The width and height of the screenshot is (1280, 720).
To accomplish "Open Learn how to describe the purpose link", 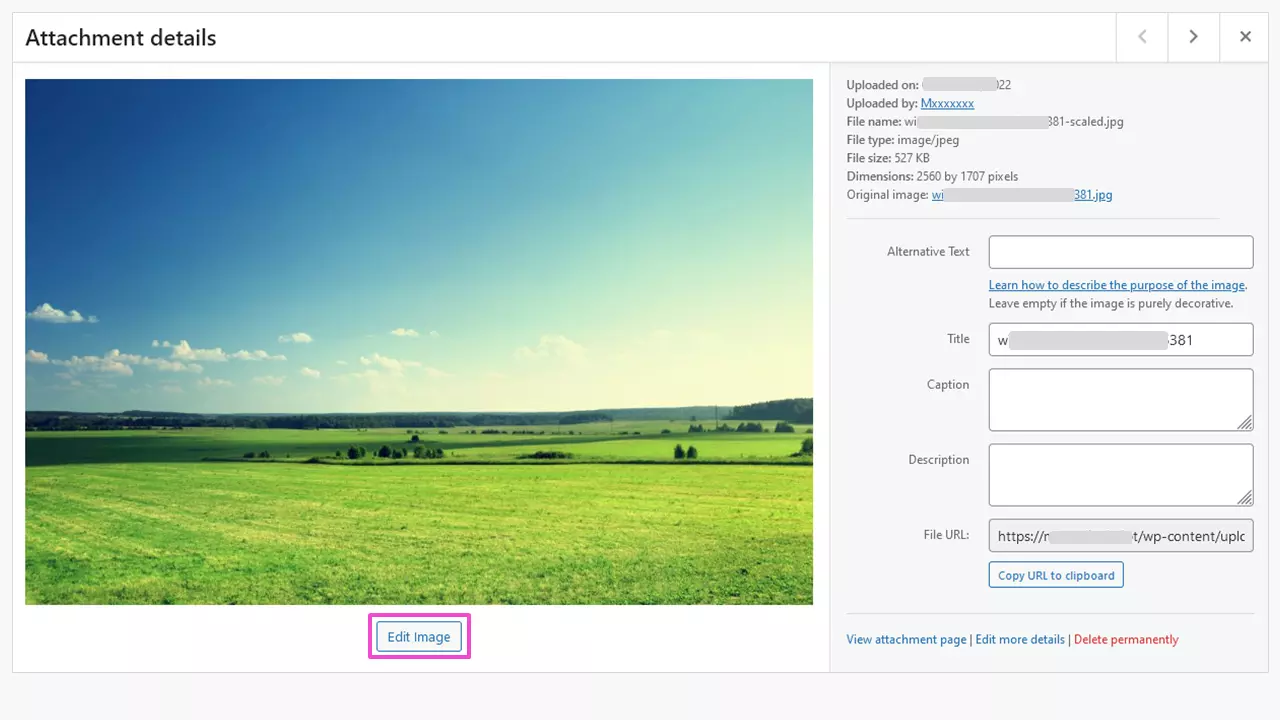I will coord(1116,285).
